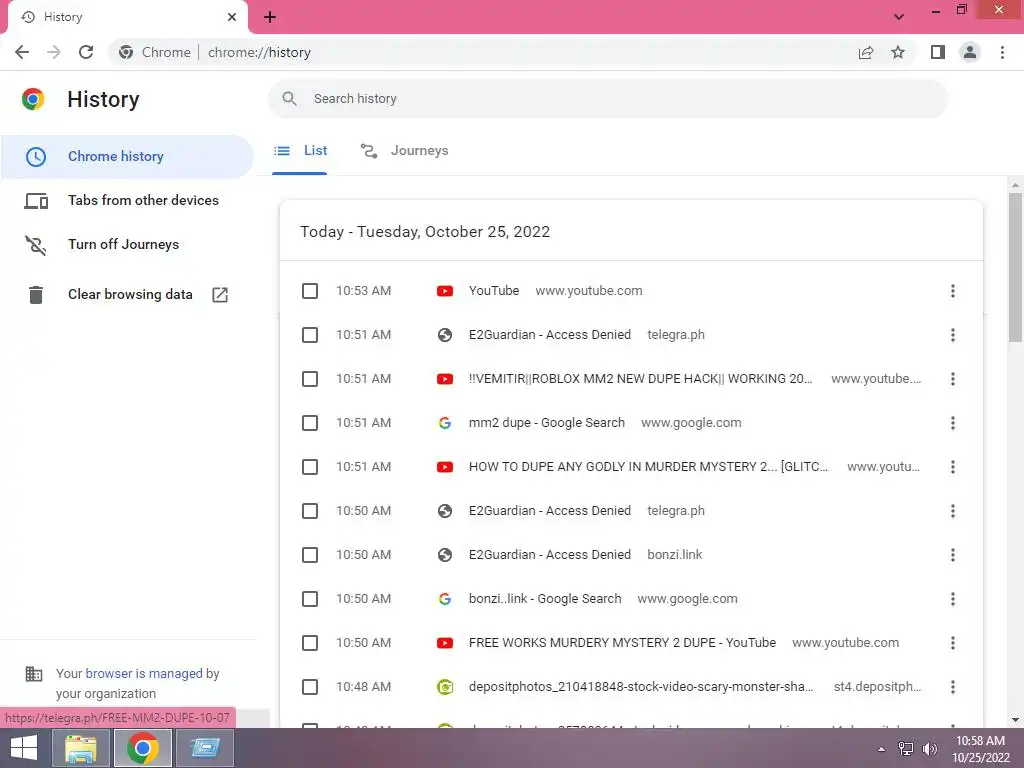The height and width of the screenshot is (768, 1024).
Task: Close the History tab
Action: point(232,17)
